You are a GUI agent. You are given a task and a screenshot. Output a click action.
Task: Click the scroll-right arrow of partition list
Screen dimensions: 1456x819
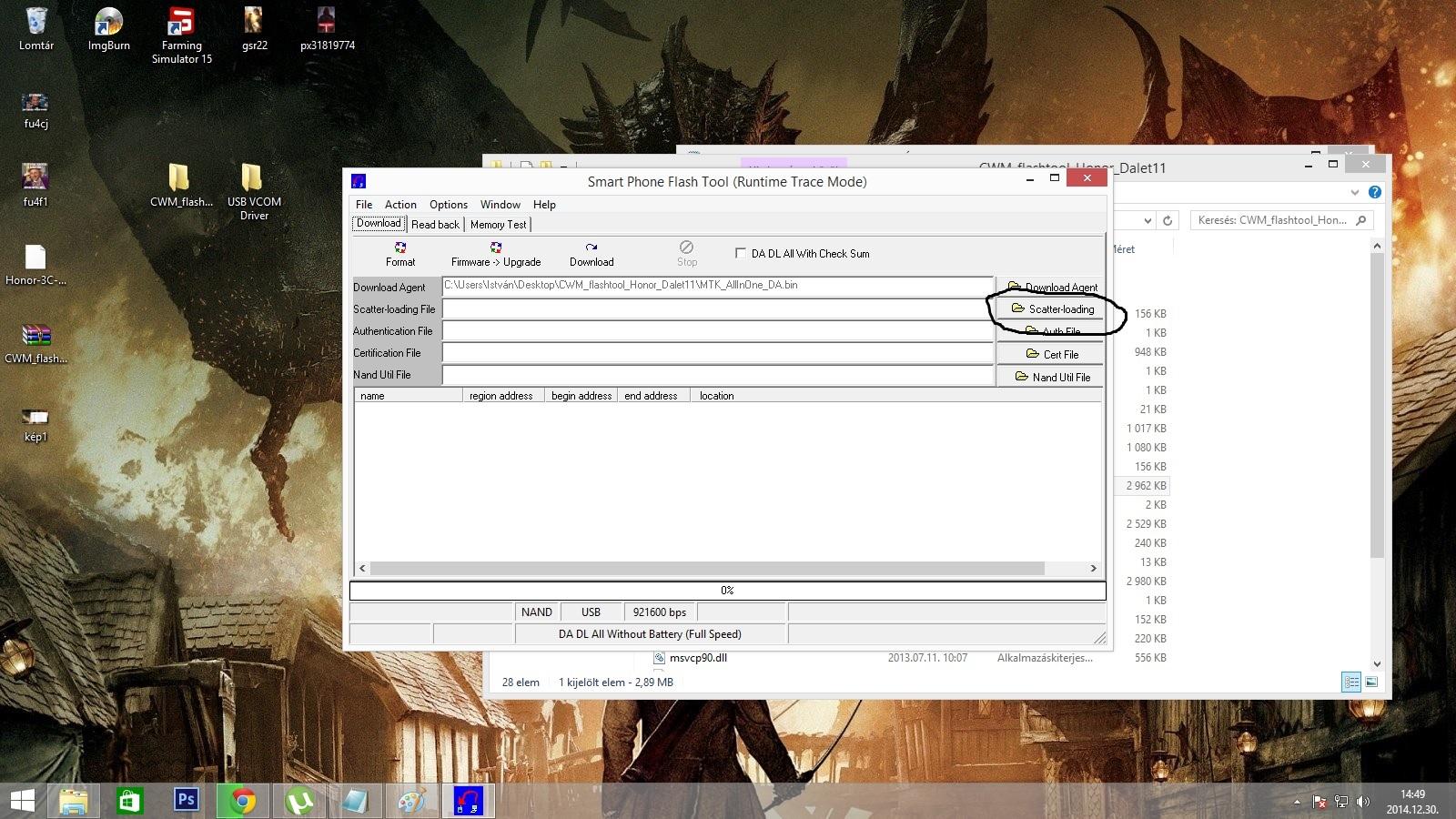click(1093, 568)
